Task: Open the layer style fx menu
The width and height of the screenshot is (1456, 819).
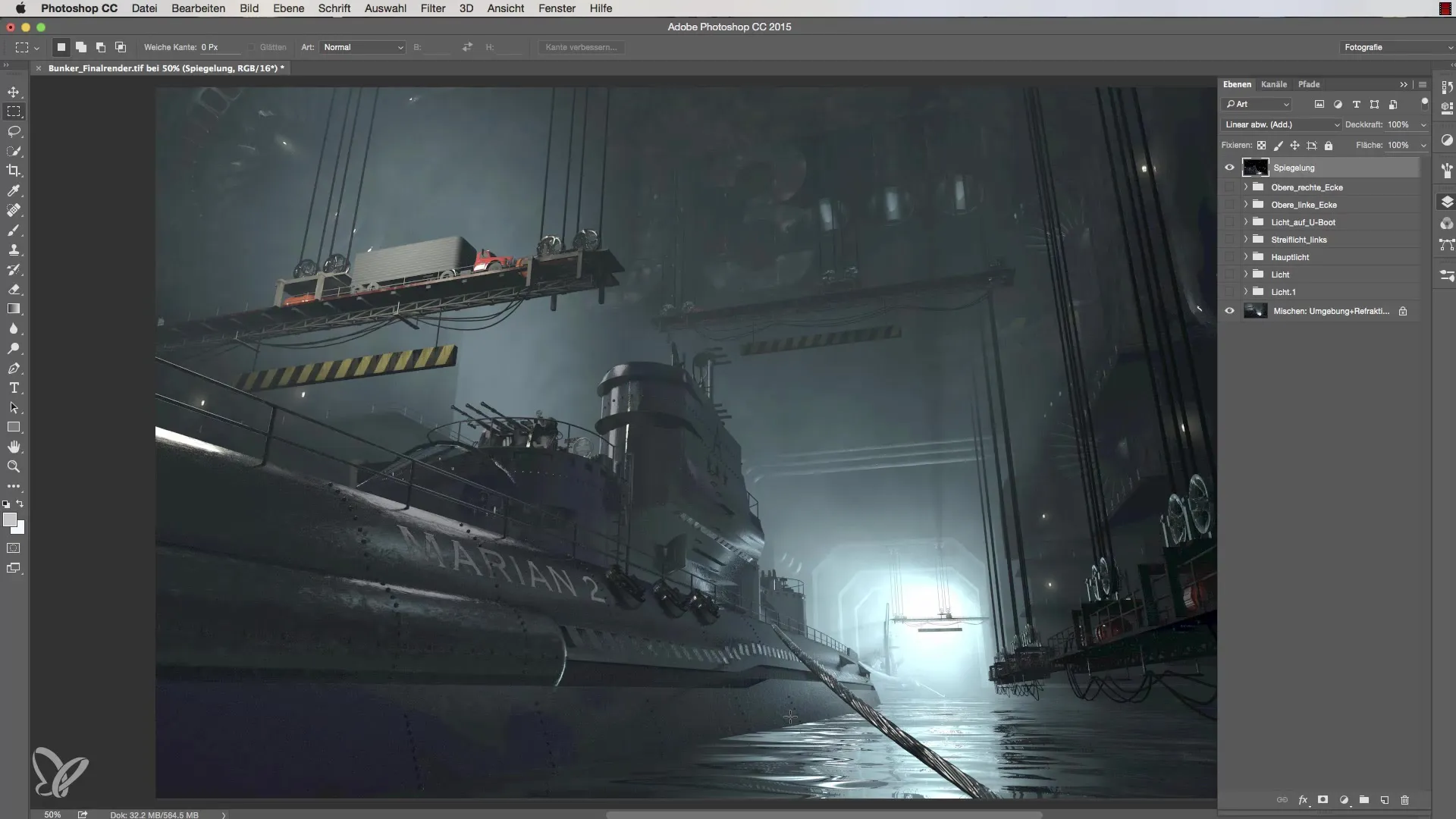Action: click(1303, 800)
